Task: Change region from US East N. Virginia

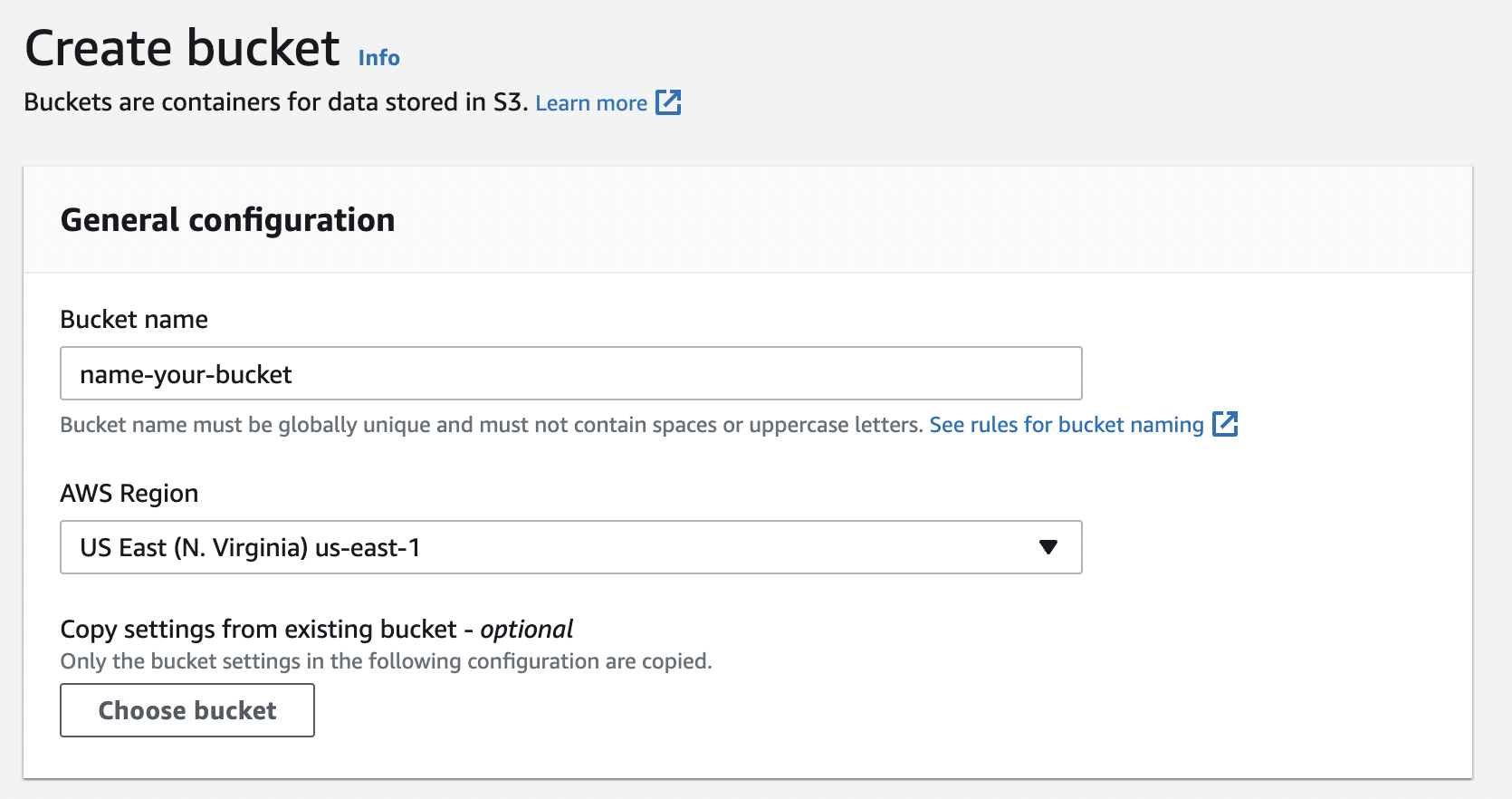Action: (x=570, y=547)
